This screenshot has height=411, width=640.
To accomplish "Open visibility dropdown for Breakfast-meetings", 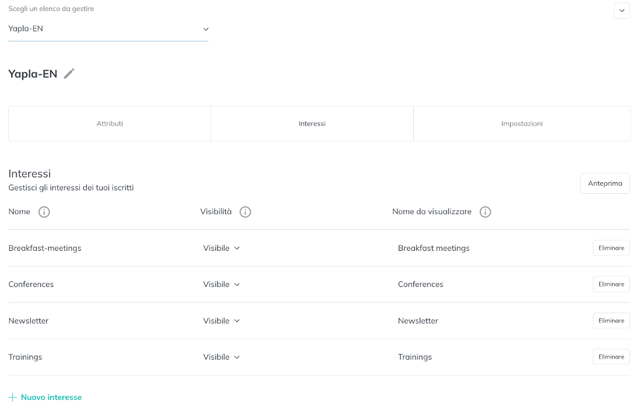I will (221, 248).
